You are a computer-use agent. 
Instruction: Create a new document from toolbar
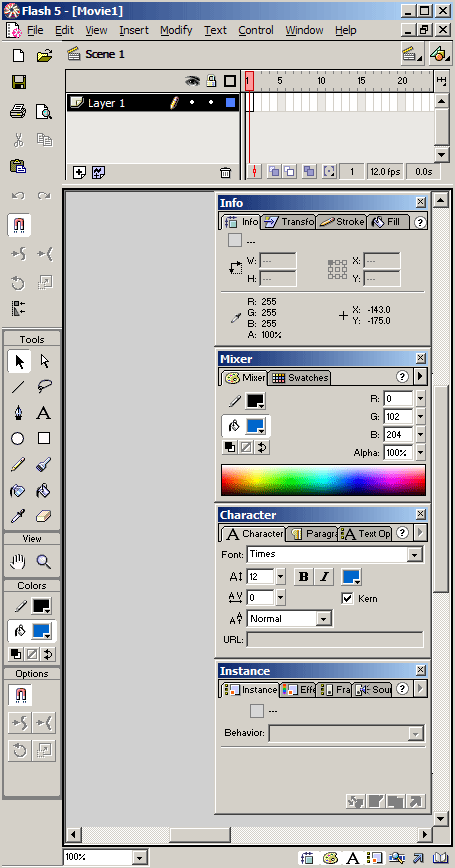pyautogui.click(x=18, y=55)
